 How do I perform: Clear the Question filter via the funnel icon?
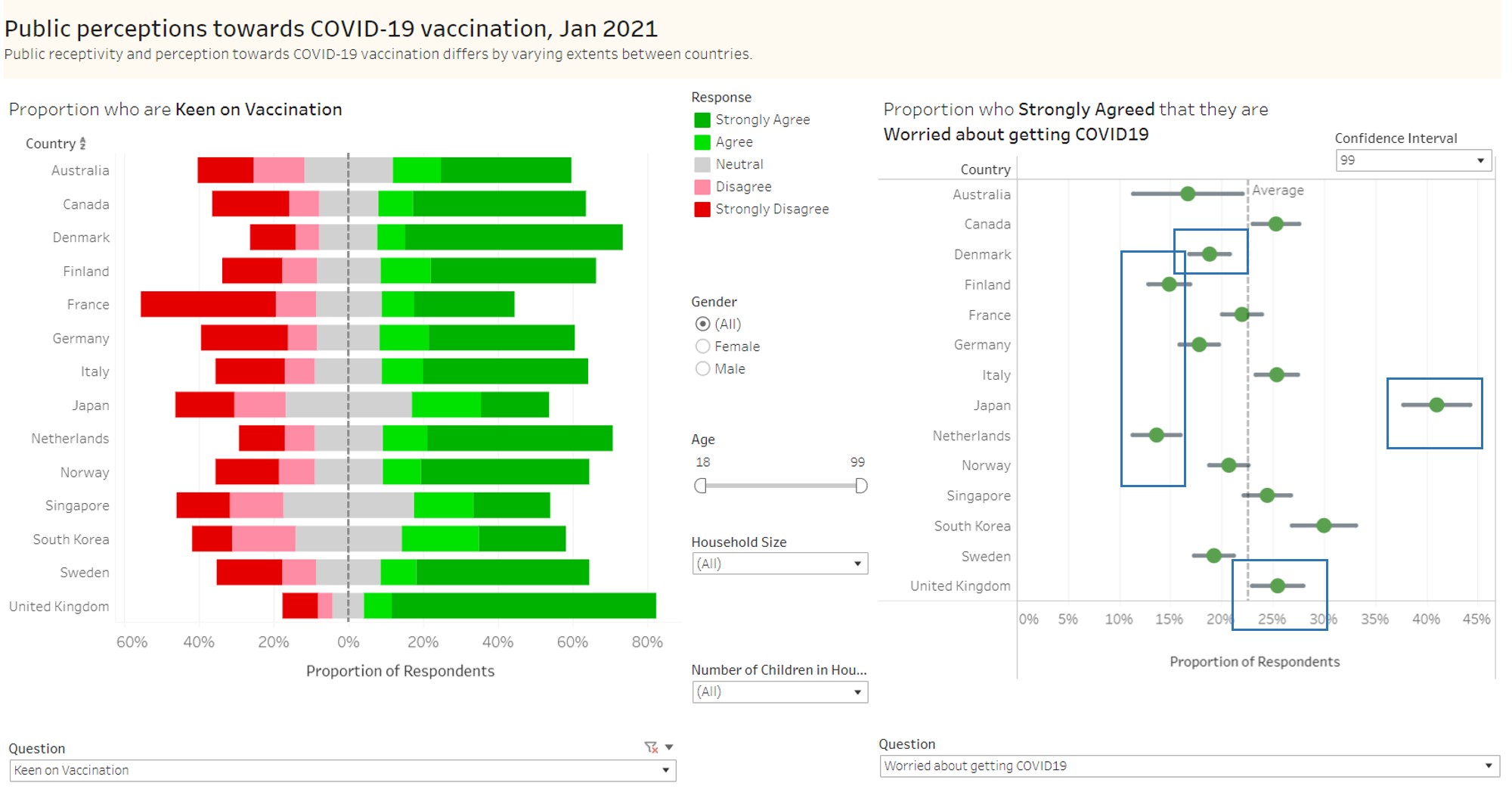[652, 747]
